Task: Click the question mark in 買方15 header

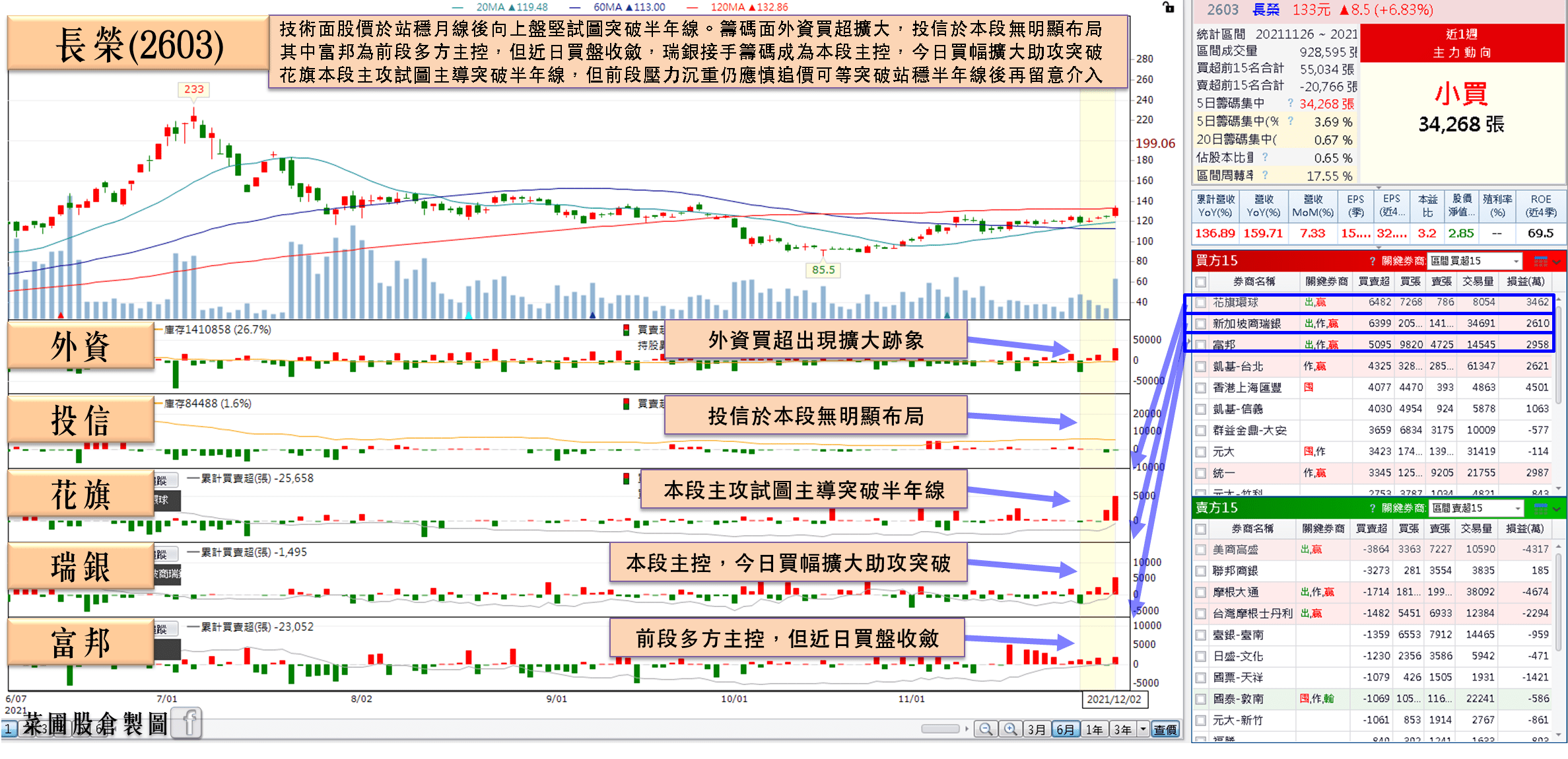Action: click(1373, 261)
